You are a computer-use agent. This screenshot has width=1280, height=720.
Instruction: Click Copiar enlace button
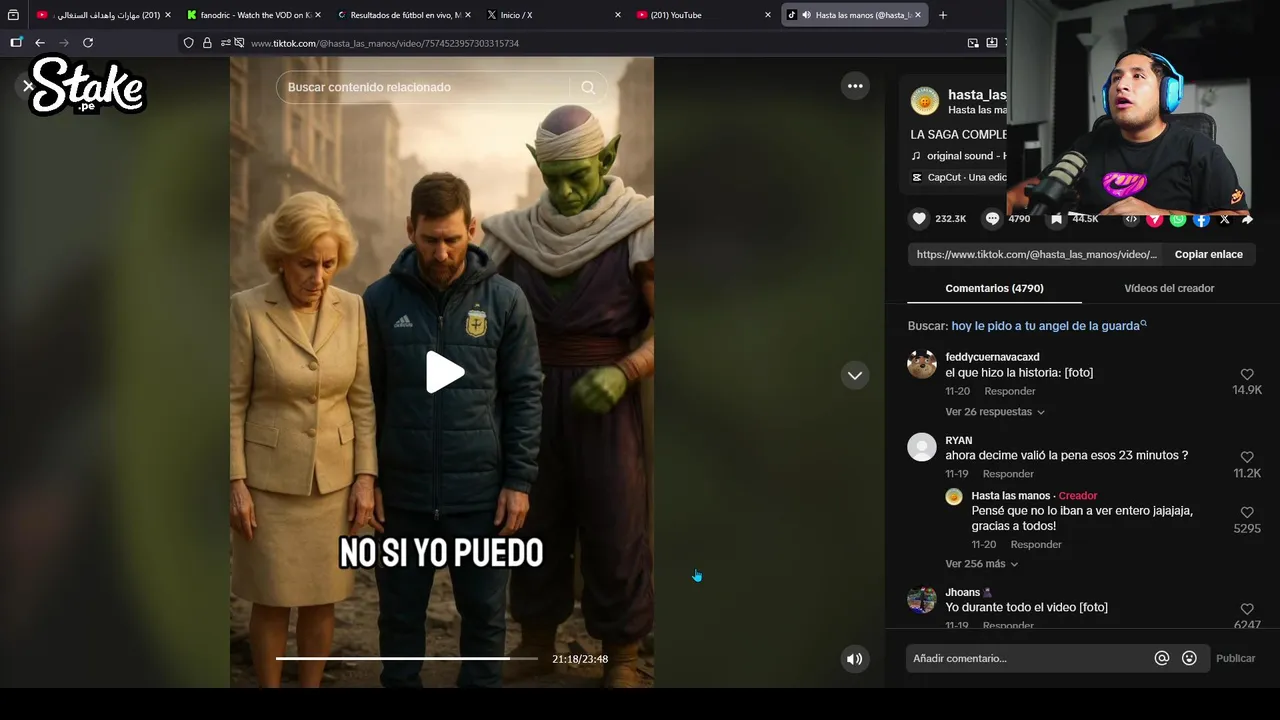coord(1208,254)
